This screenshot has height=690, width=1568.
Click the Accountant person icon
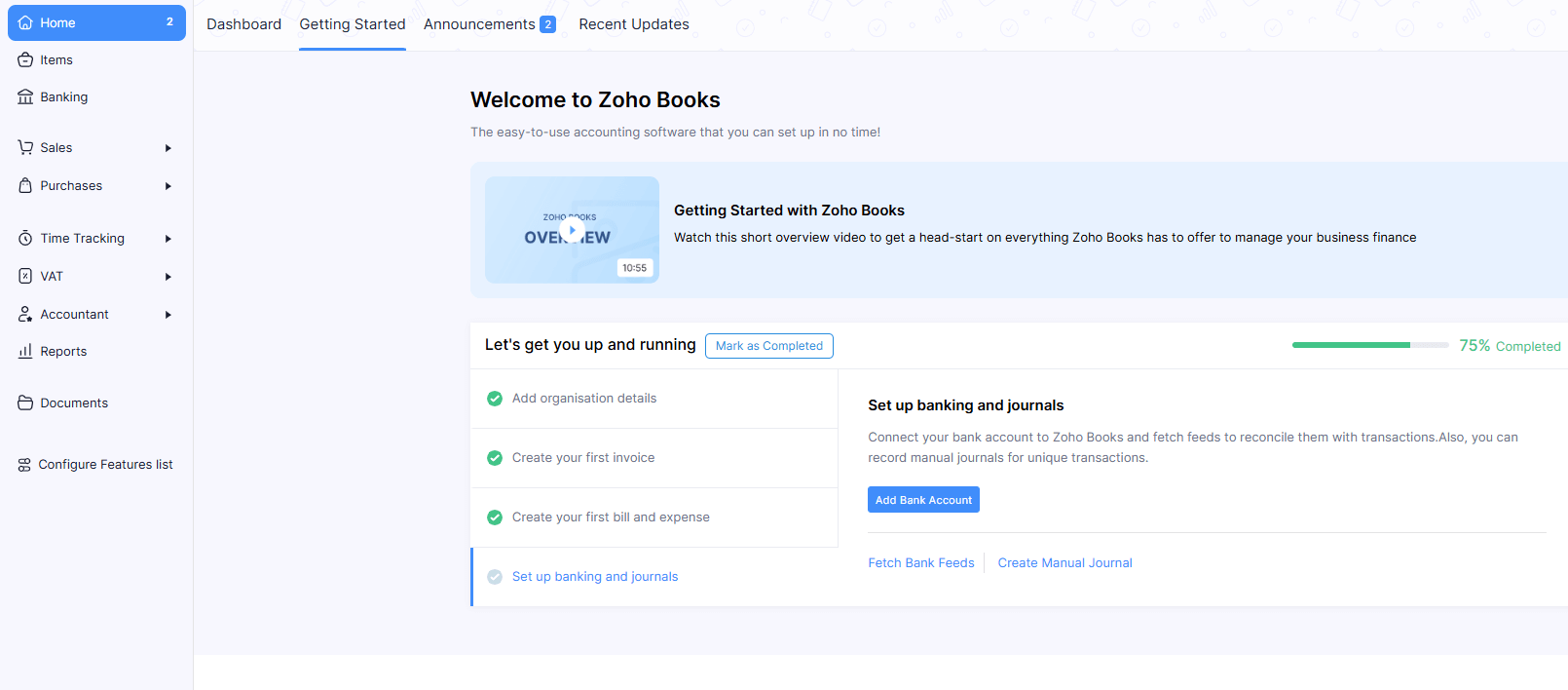point(25,315)
